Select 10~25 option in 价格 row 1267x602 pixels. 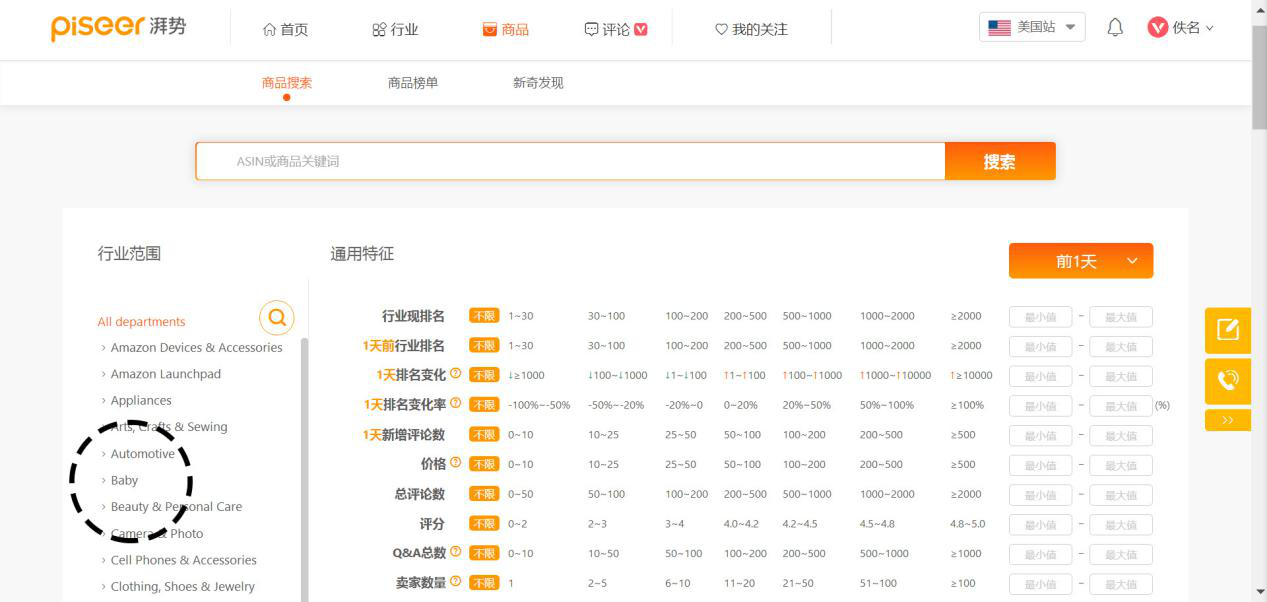[603, 464]
